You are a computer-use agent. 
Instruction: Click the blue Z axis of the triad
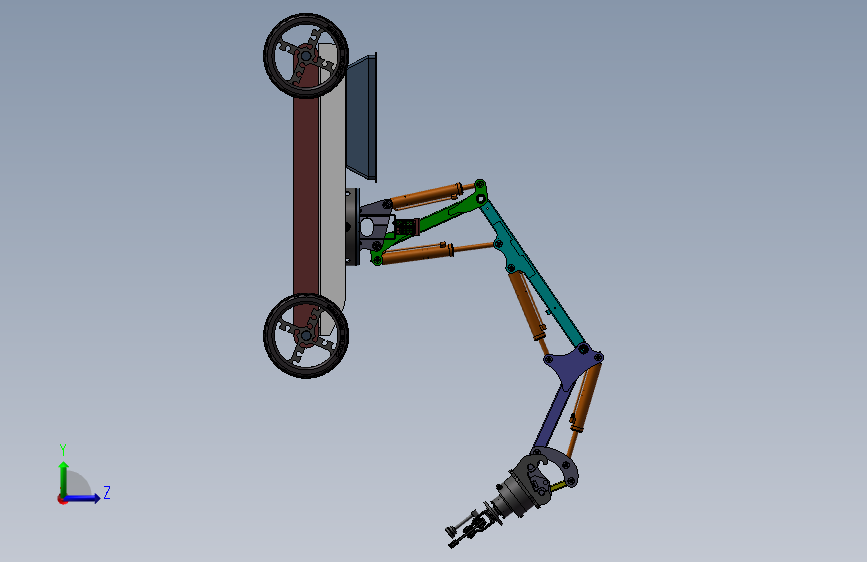click(x=83, y=498)
